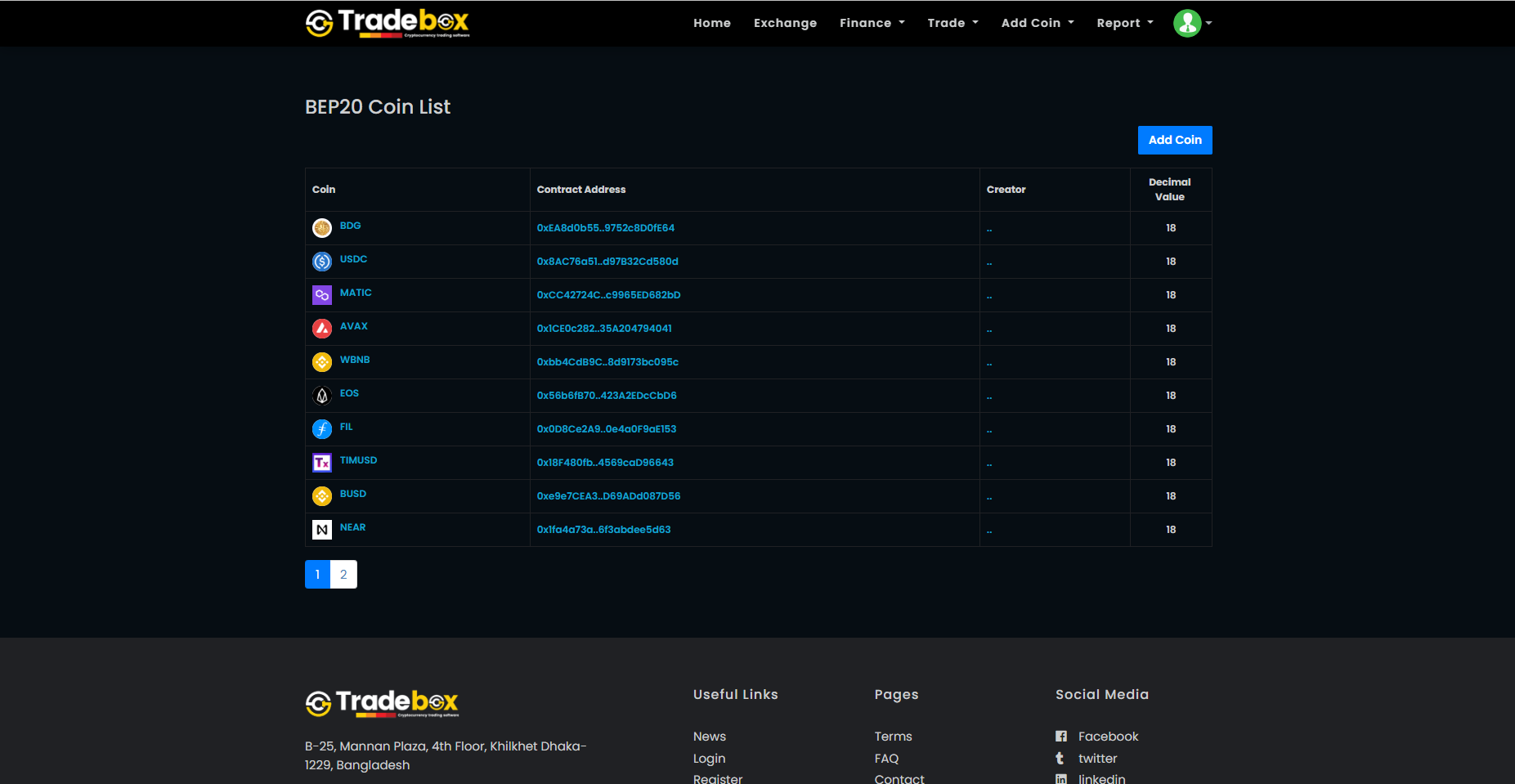The width and height of the screenshot is (1515, 784).
Task: Click the TIMUSD coin icon
Action: pyautogui.click(x=322, y=463)
